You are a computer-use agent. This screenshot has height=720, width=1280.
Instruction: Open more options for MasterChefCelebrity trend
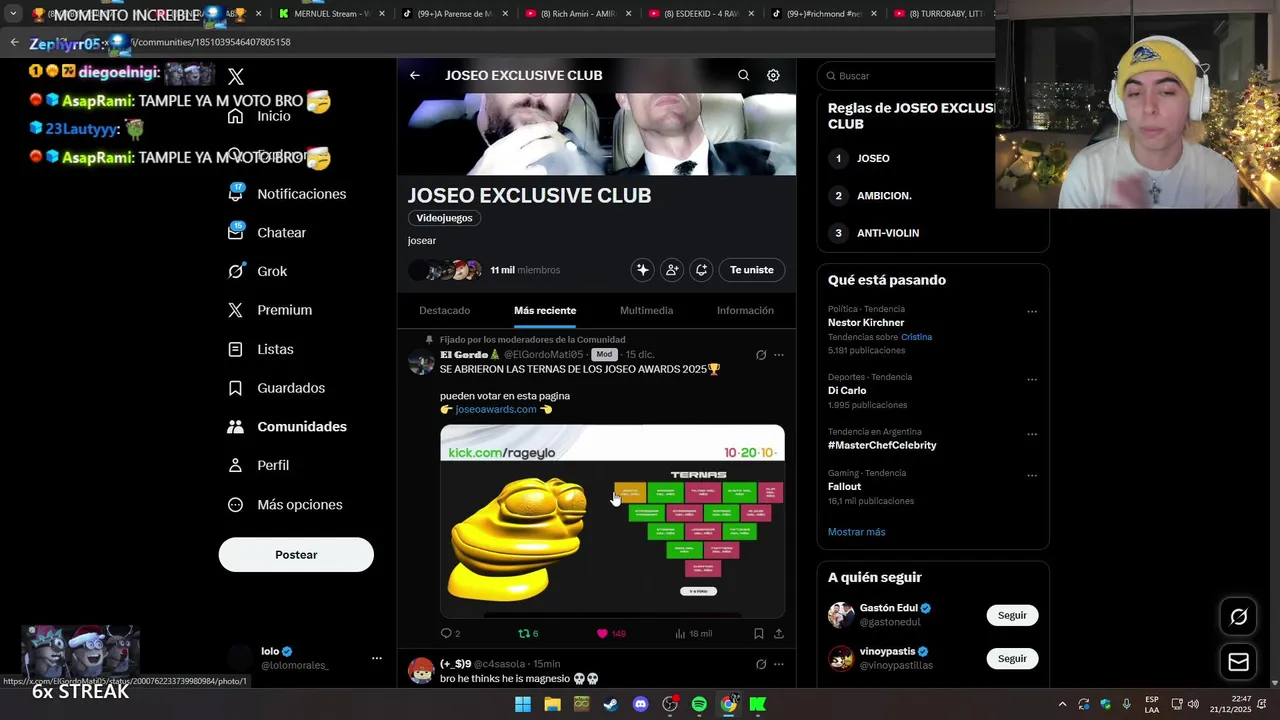[1032, 434]
